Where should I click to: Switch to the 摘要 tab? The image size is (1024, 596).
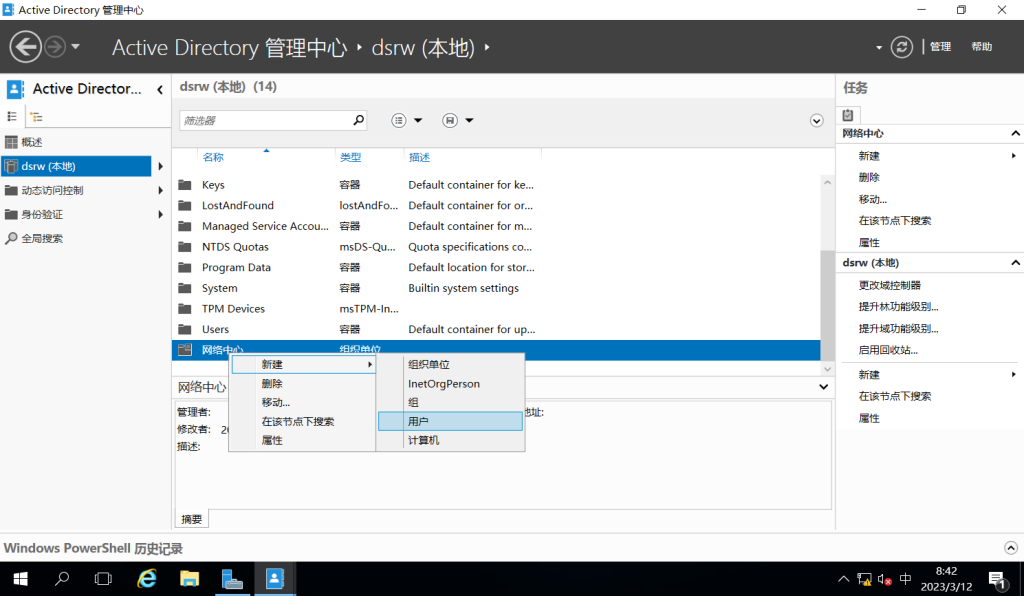191,519
